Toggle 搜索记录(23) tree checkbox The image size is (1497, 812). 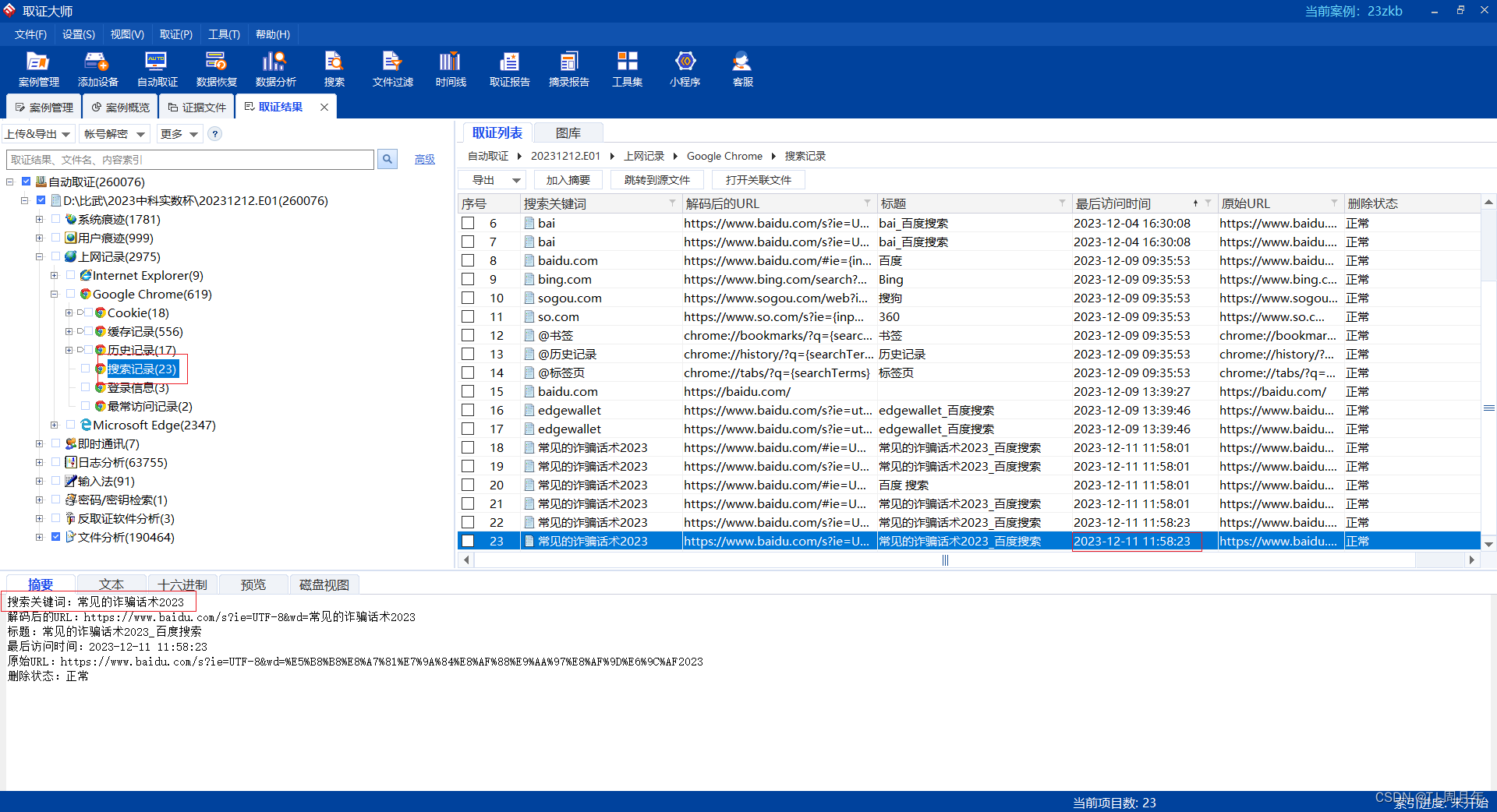coord(86,369)
